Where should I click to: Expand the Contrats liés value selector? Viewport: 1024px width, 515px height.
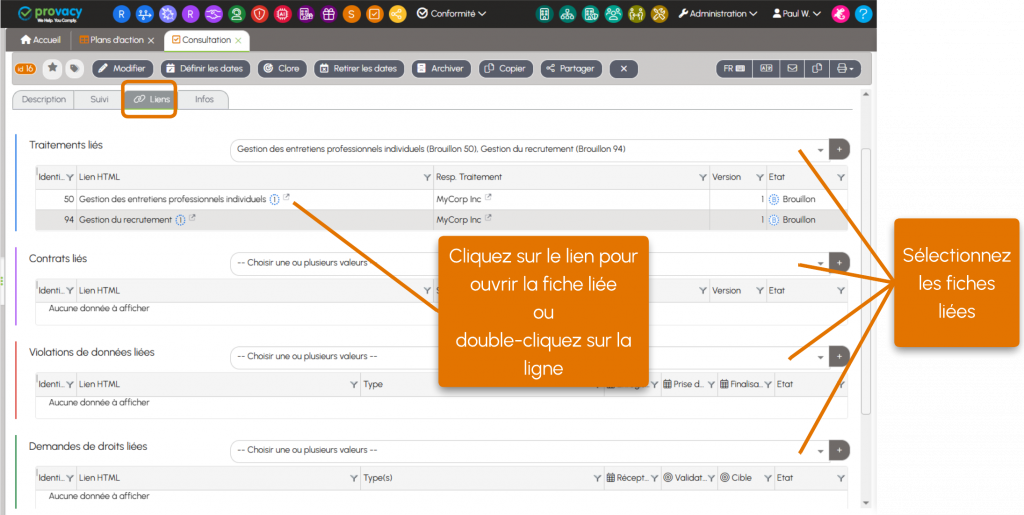820,263
